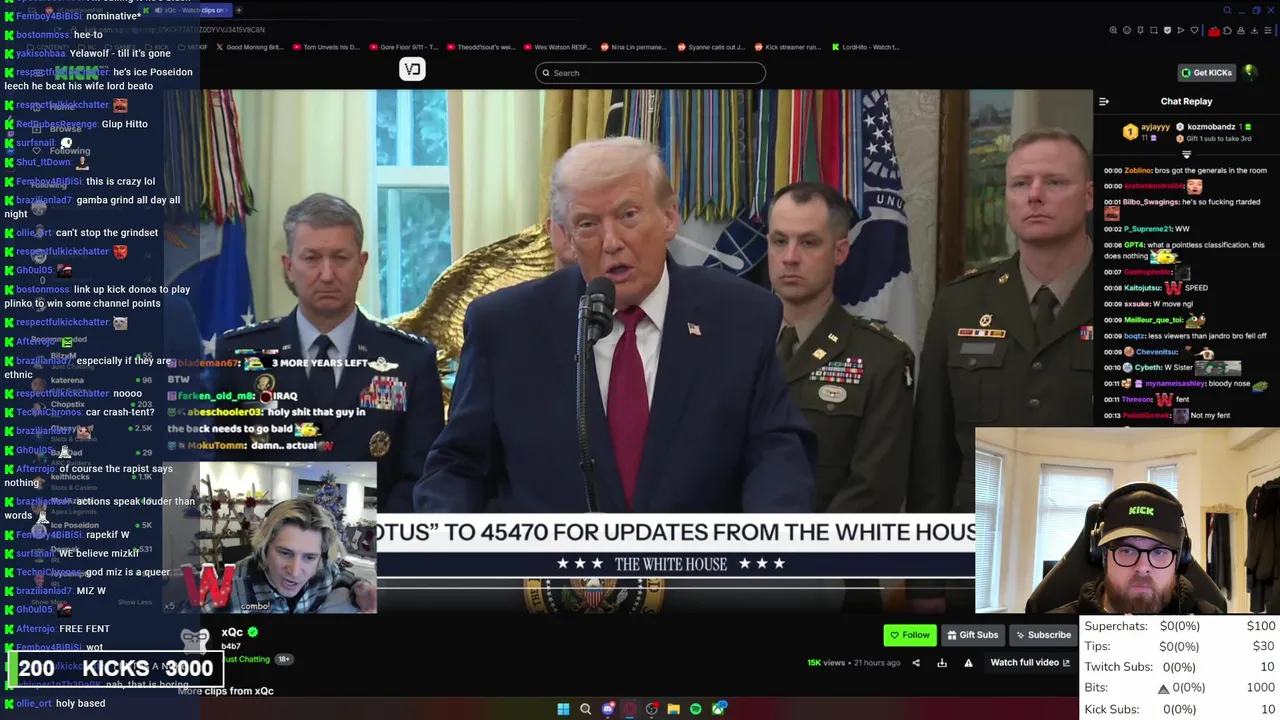This screenshot has height=720, width=1280.
Task: Click kozmobandz gifter entry
Action: click(x=1211, y=127)
